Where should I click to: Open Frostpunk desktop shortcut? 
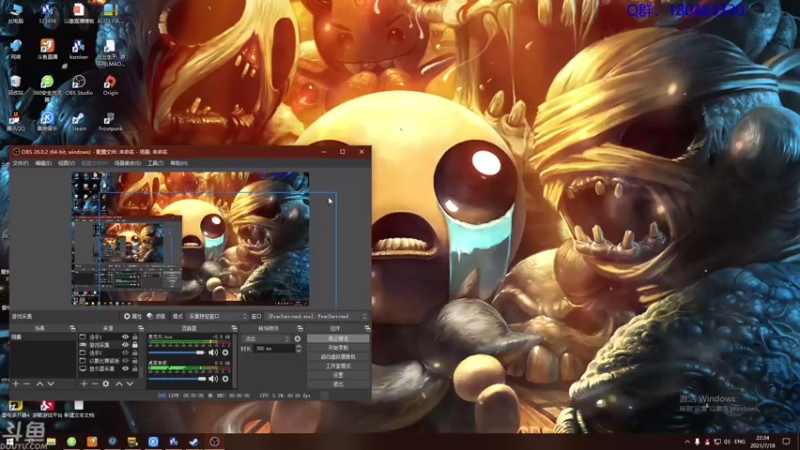pyautogui.click(x=110, y=122)
